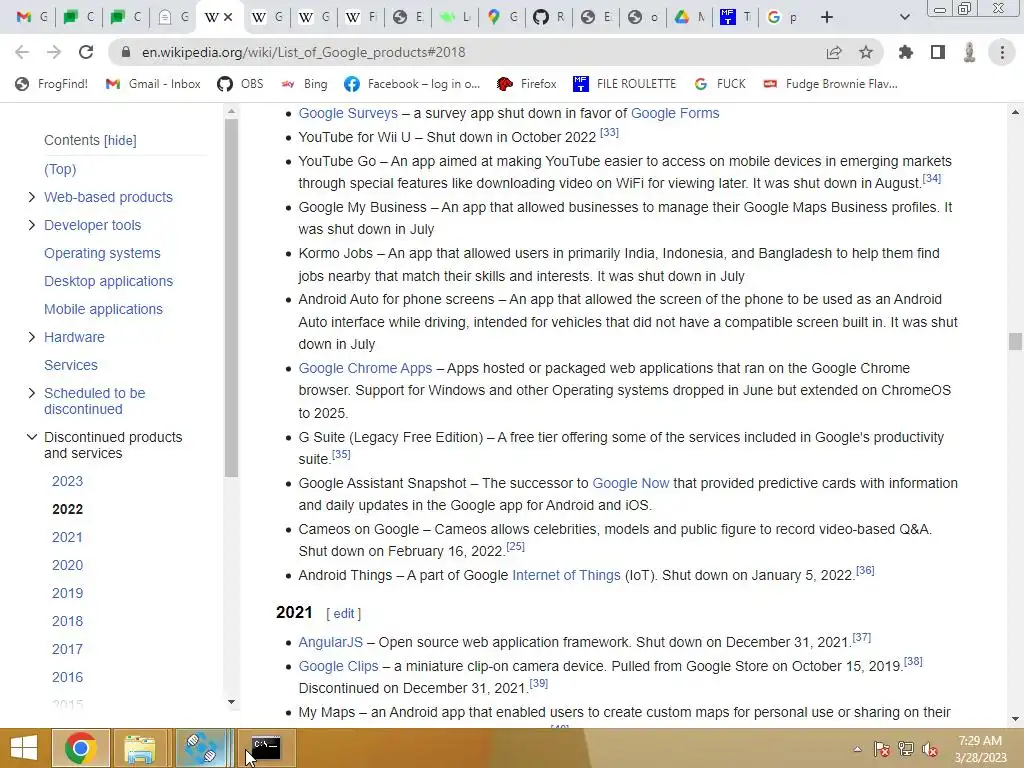Switch to the Gmail browser tab
This screenshot has width=1024, height=768.
pyautogui.click(x=33, y=17)
